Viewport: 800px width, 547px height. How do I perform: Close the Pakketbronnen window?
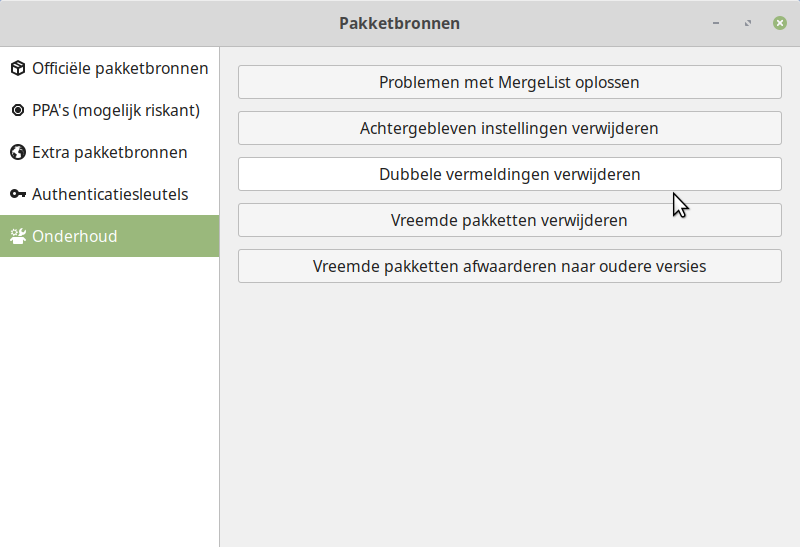pos(780,23)
